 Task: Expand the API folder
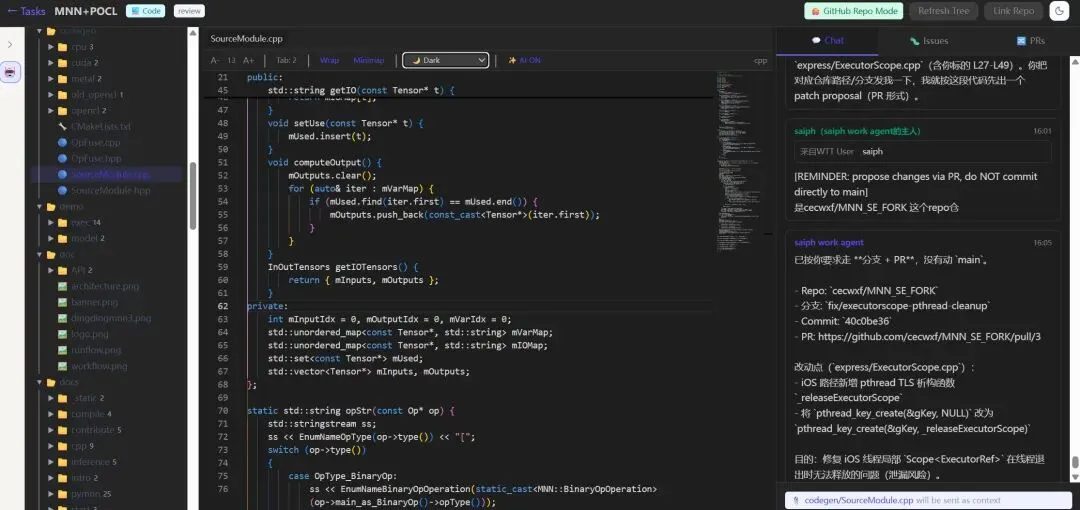point(51,270)
